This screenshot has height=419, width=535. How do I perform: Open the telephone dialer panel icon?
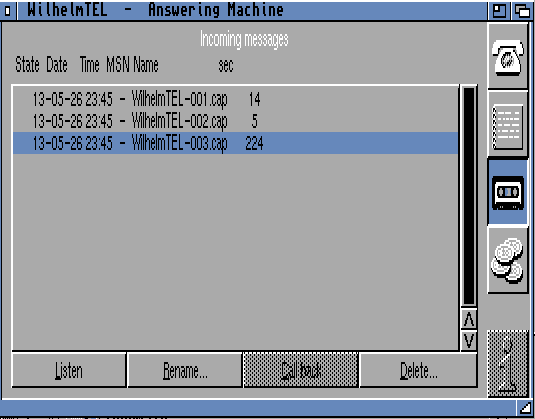[x=508, y=57]
